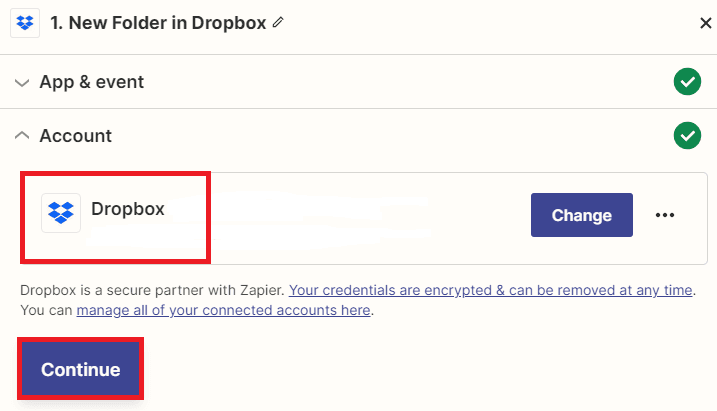The width and height of the screenshot is (717, 411).
Task: Open the three-dot more options menu
Action: (666, 215)
